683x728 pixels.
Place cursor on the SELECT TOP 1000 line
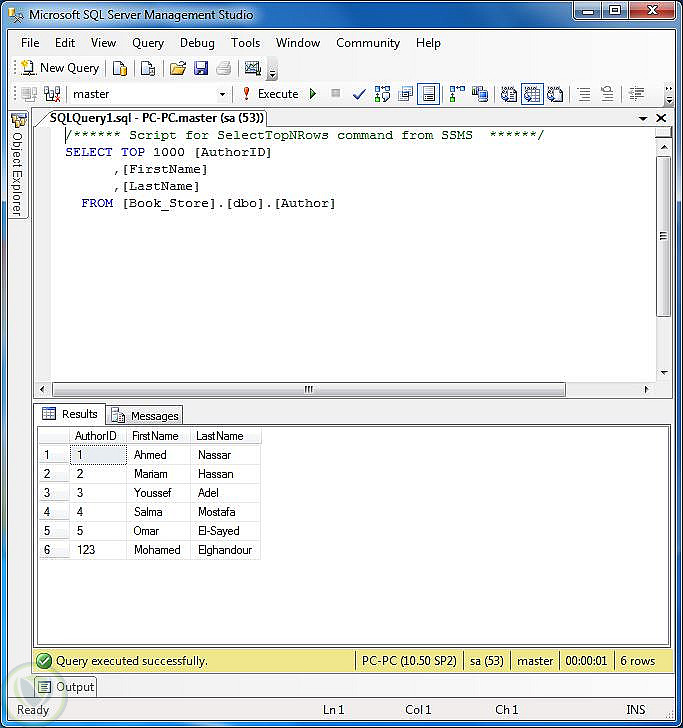[168, 152]
